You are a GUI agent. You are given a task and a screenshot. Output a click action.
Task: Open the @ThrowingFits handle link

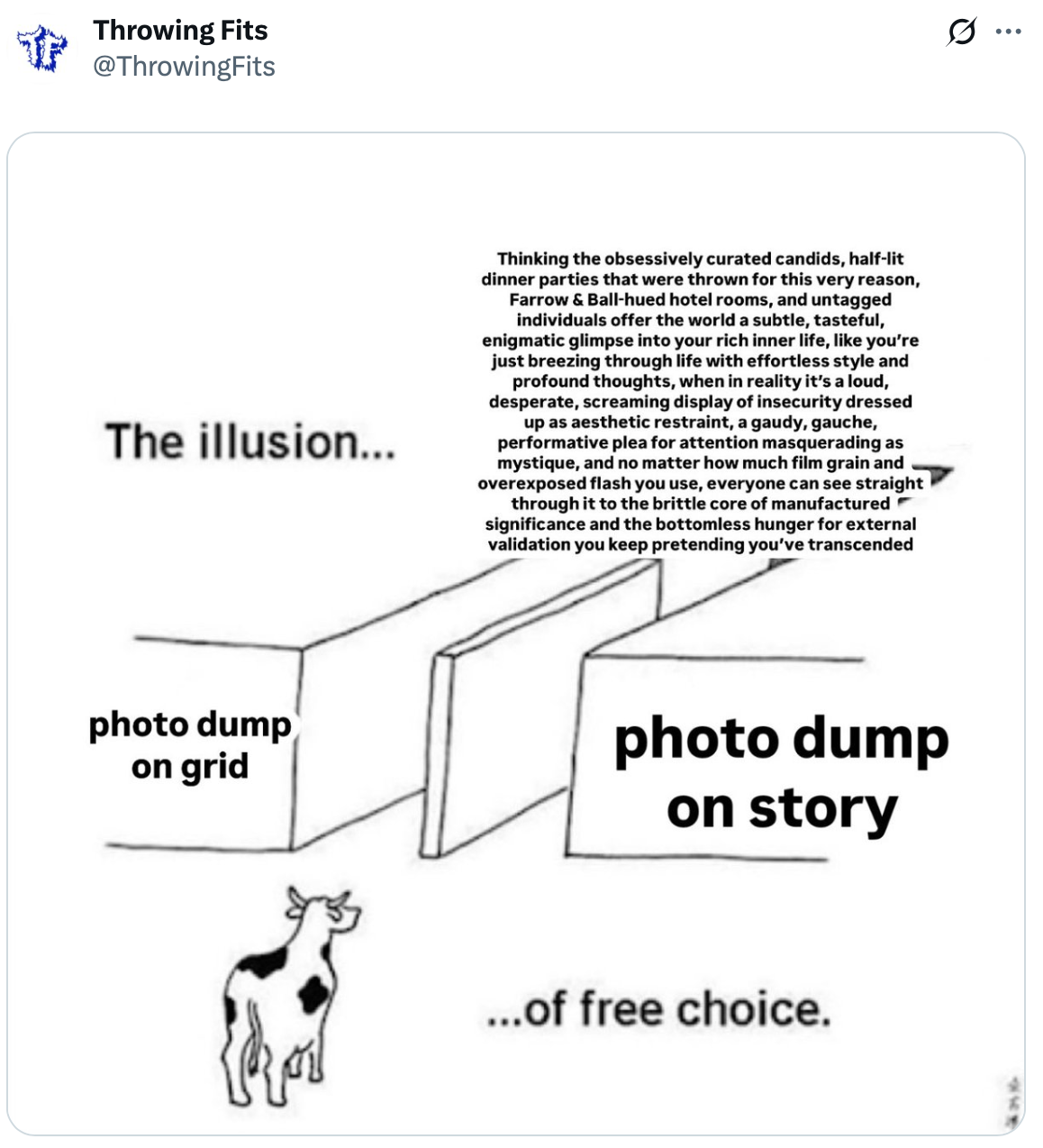(184, 66)
